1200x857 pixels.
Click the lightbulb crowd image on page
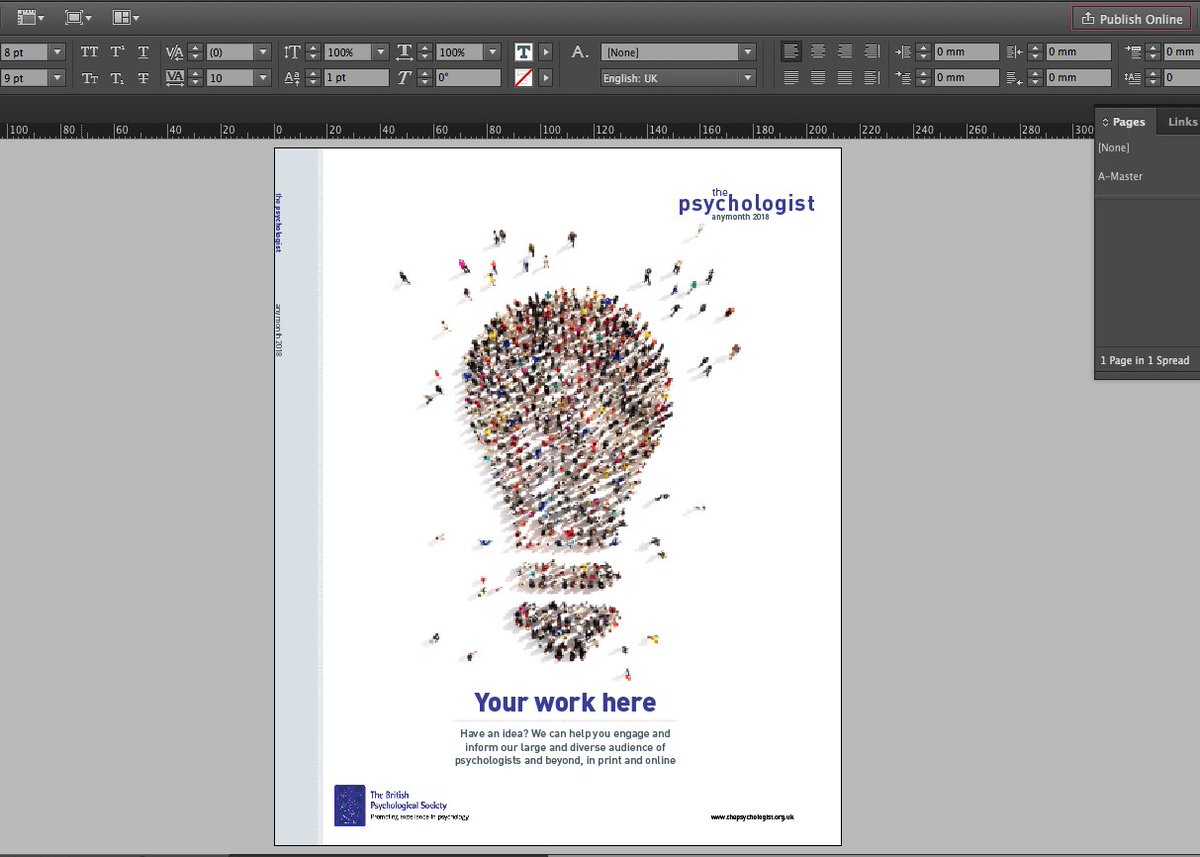[567, 455]
